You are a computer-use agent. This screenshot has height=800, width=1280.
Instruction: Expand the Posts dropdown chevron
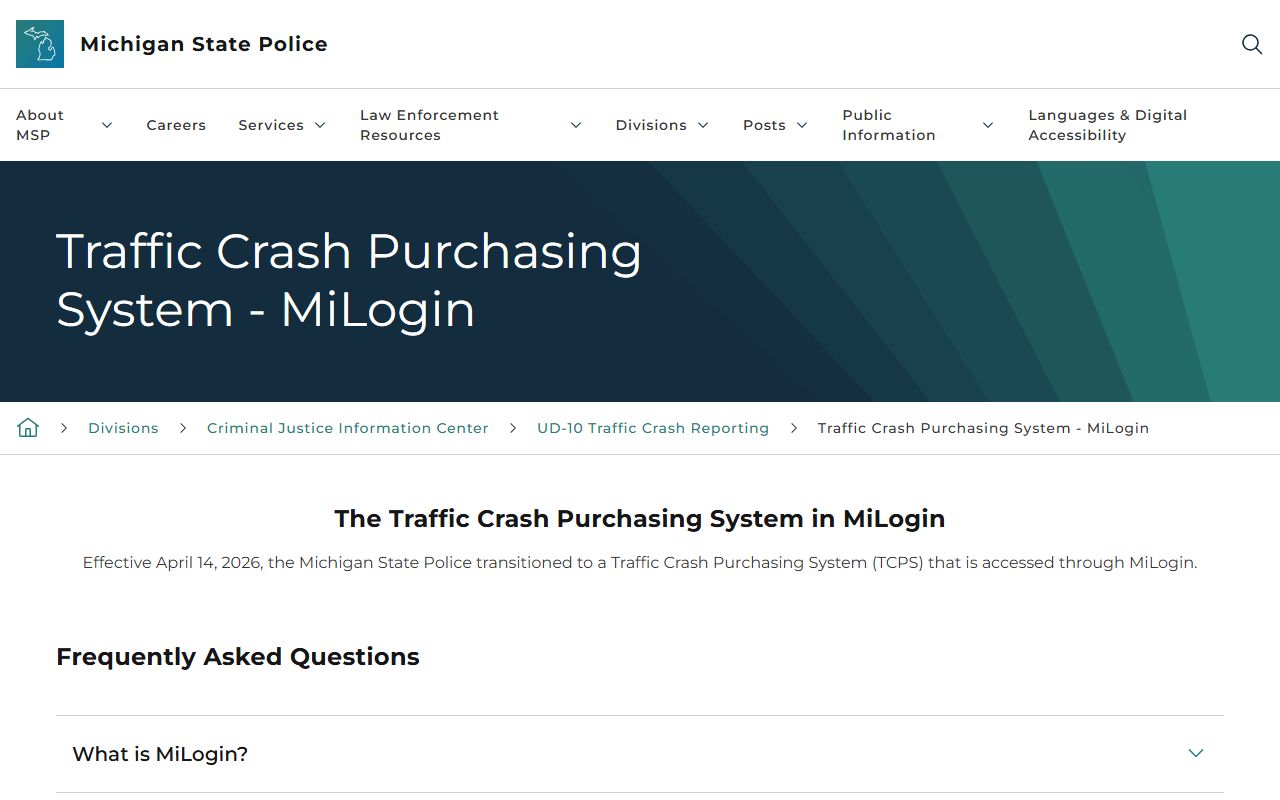pyautogui.click(x=802, y=125)
